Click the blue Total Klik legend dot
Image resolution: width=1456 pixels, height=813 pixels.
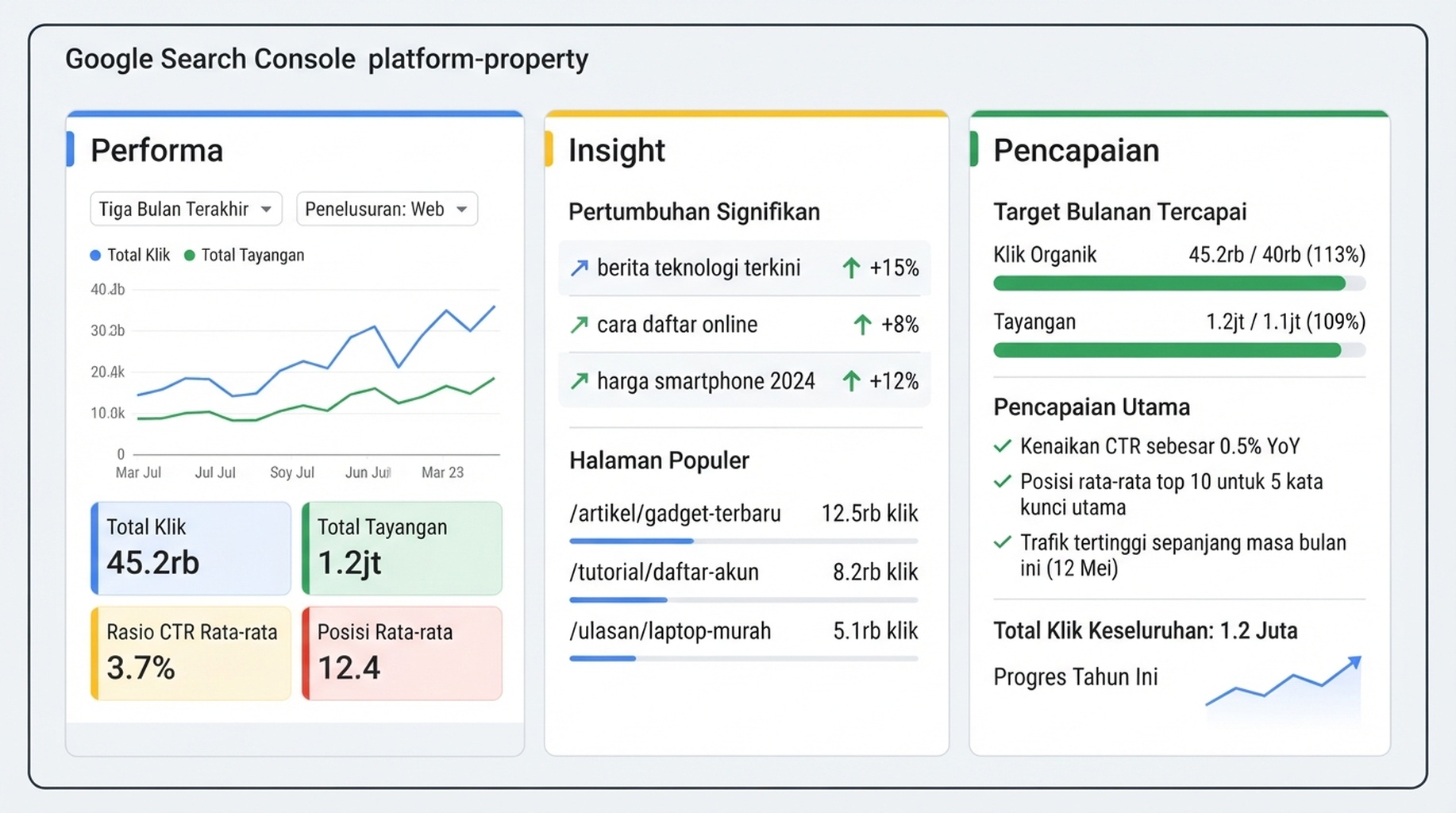pyautogui.click(x=95, y=255)
